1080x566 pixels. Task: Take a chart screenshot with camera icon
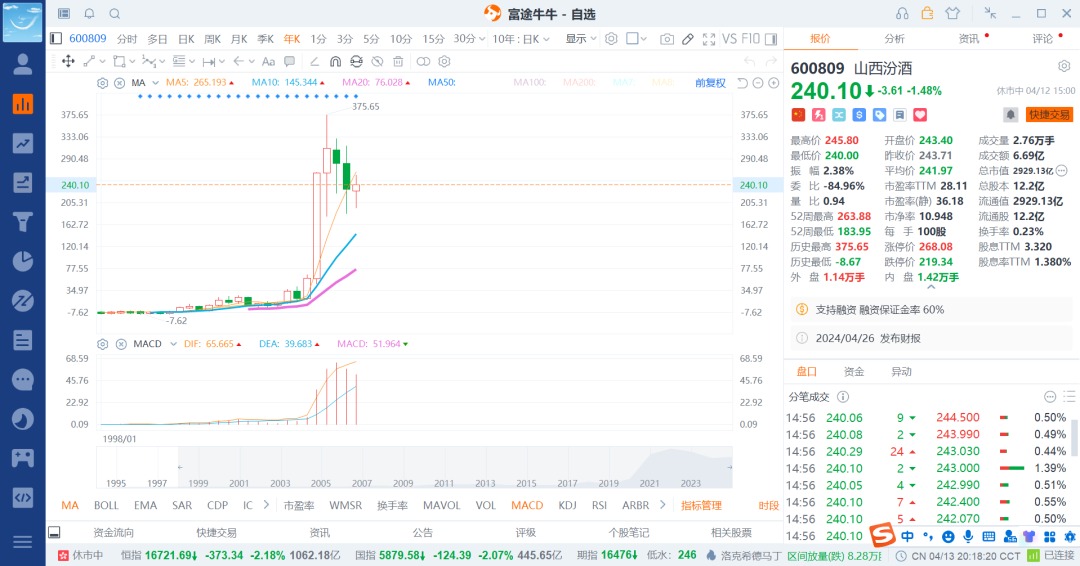pyautogui.click(x=667, y=39)
